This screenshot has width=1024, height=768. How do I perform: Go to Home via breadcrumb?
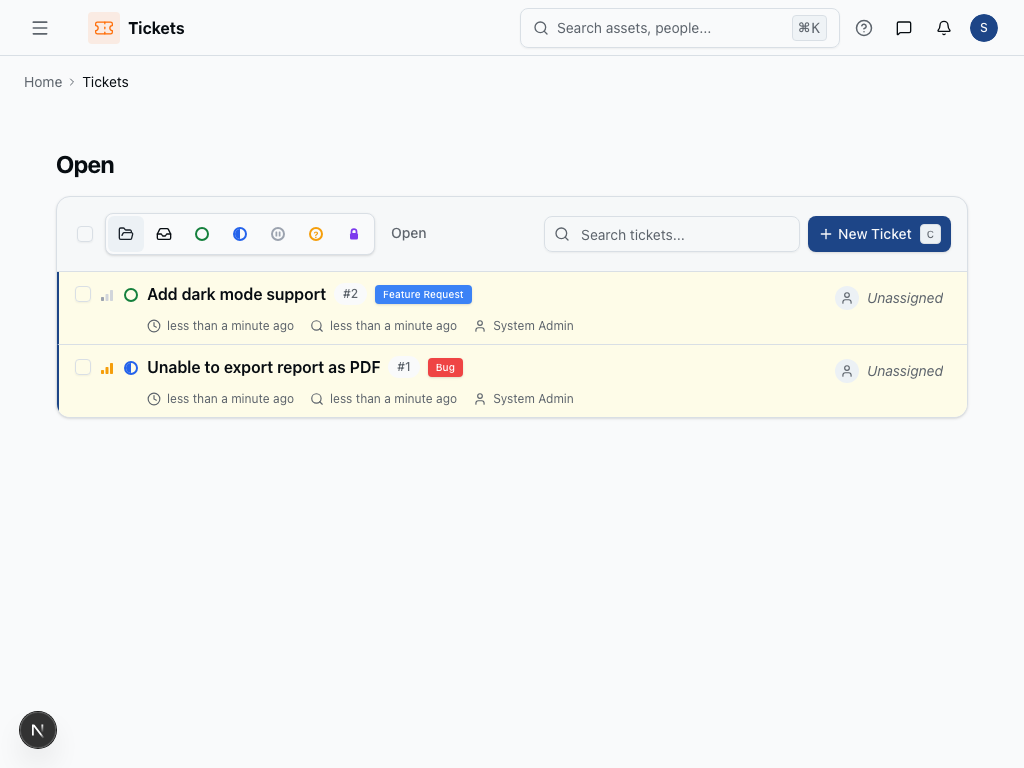pos(43,82)
